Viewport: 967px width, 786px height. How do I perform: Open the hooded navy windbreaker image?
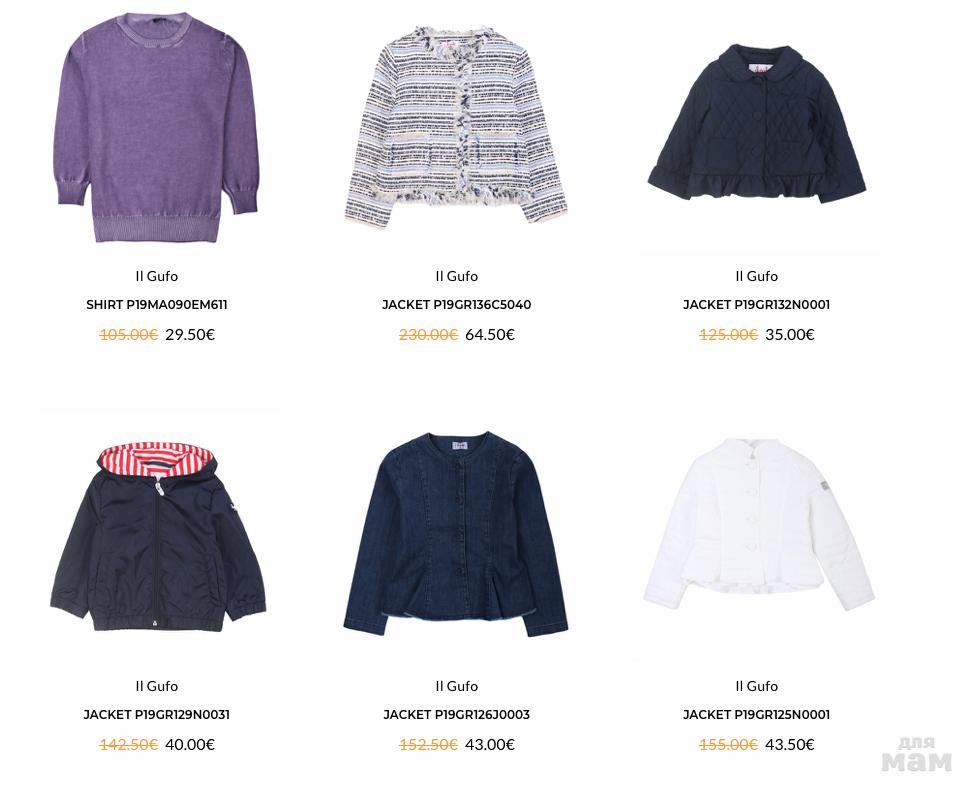coord(158,536)
